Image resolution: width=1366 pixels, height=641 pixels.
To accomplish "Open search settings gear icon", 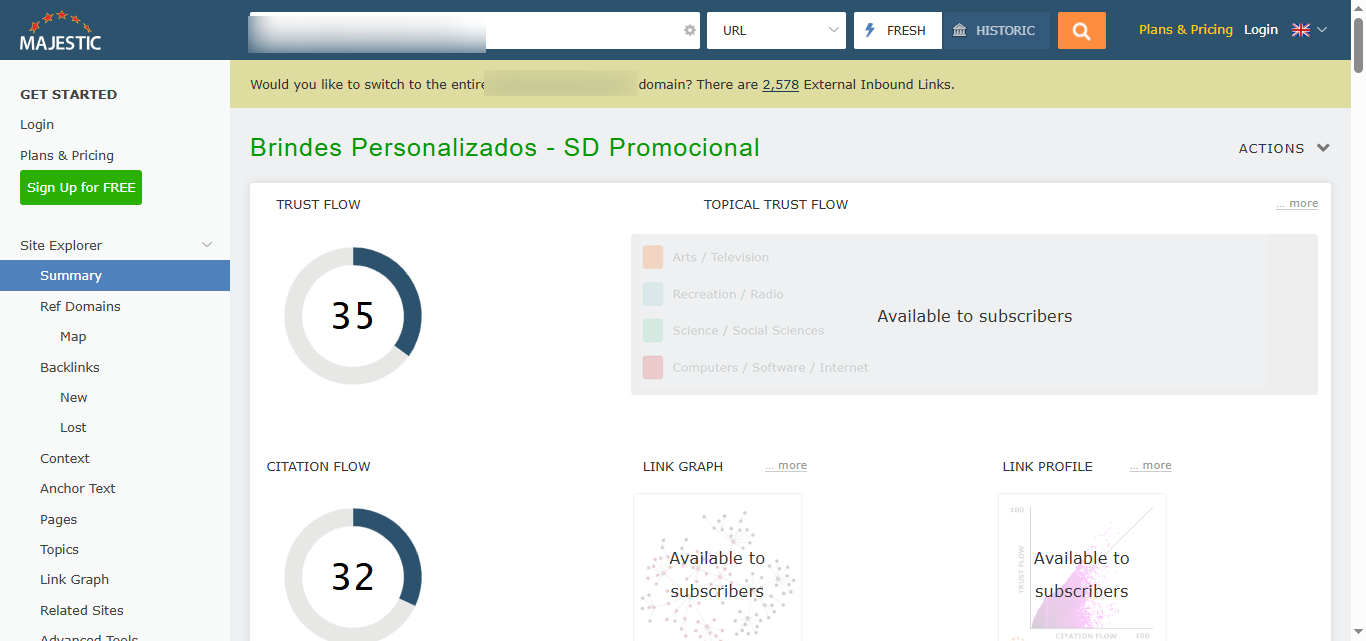I will click(689, 30).
